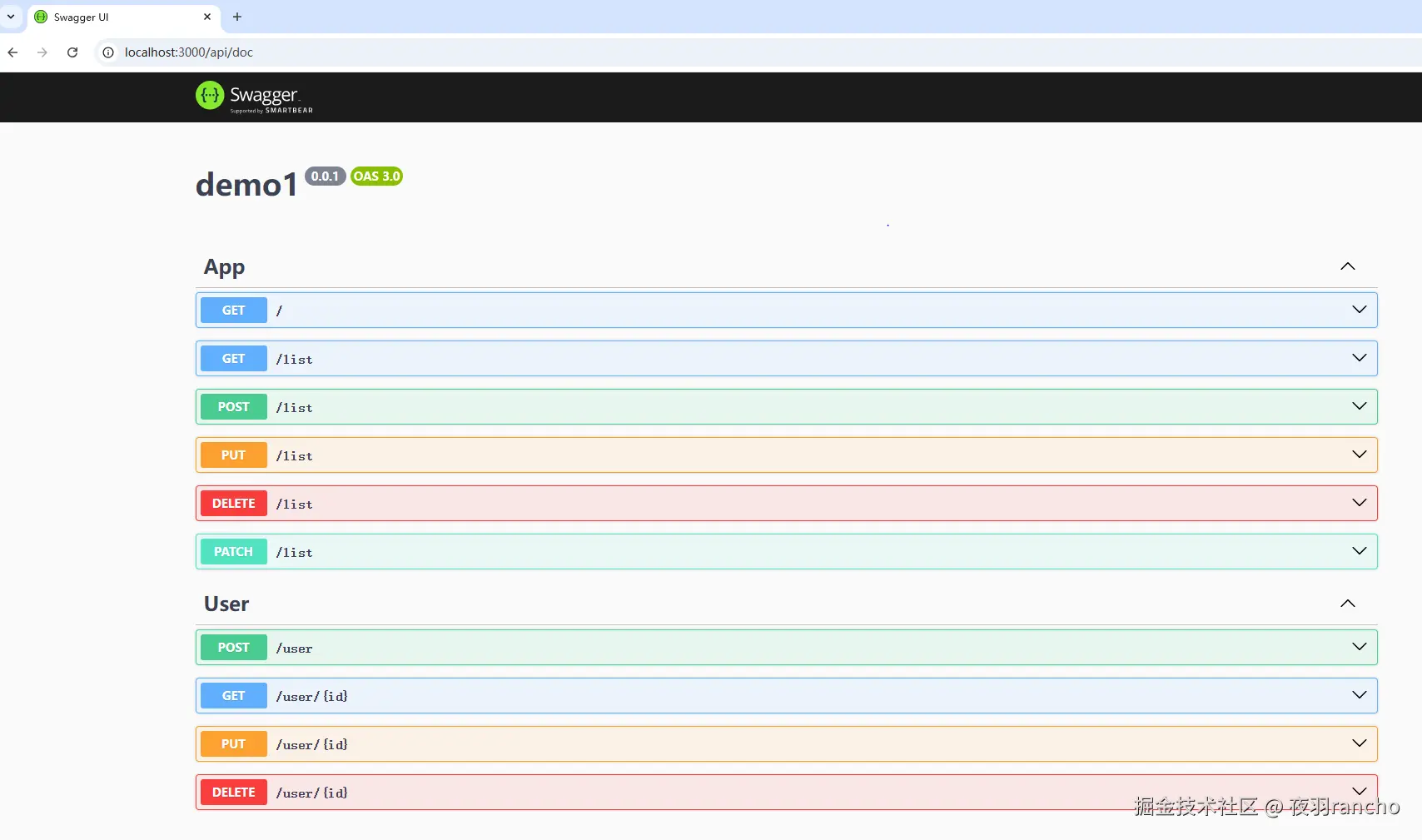Viewport: 1422px width, 840px height.
Task: Click the Swagger logo in the header
Action: [254, 97]
